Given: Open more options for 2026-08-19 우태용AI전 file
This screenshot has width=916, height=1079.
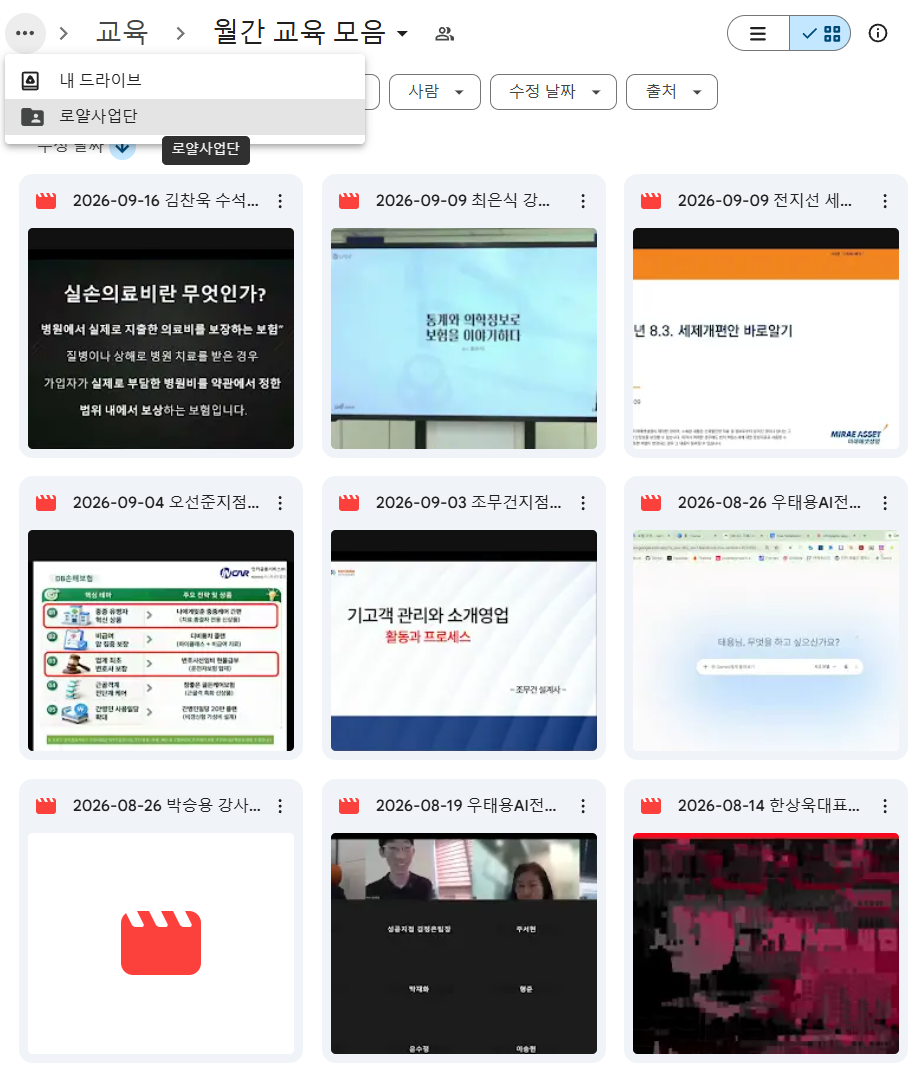Looking at the screenshot, I should [x=583, y=806].
